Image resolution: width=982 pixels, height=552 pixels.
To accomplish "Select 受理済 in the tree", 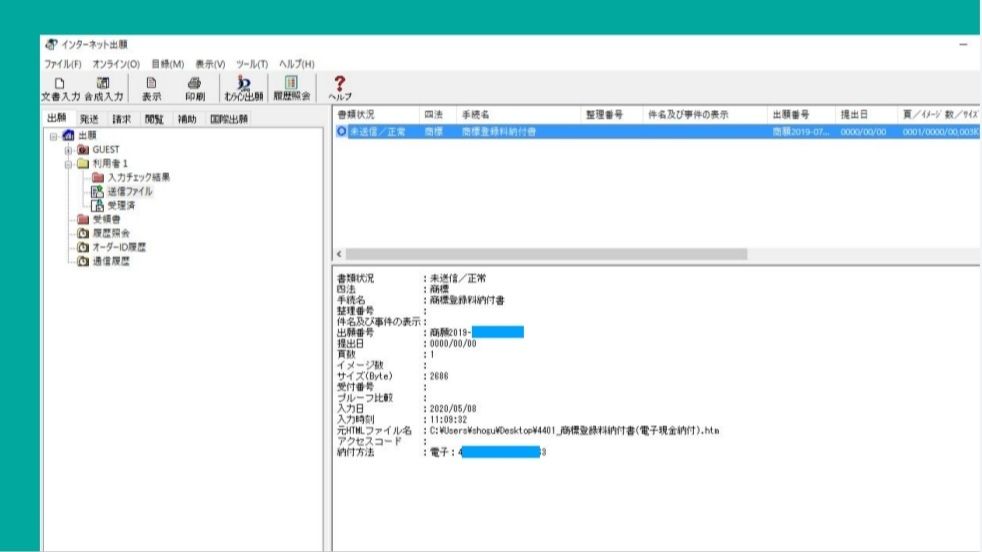I will click(121, 205).
